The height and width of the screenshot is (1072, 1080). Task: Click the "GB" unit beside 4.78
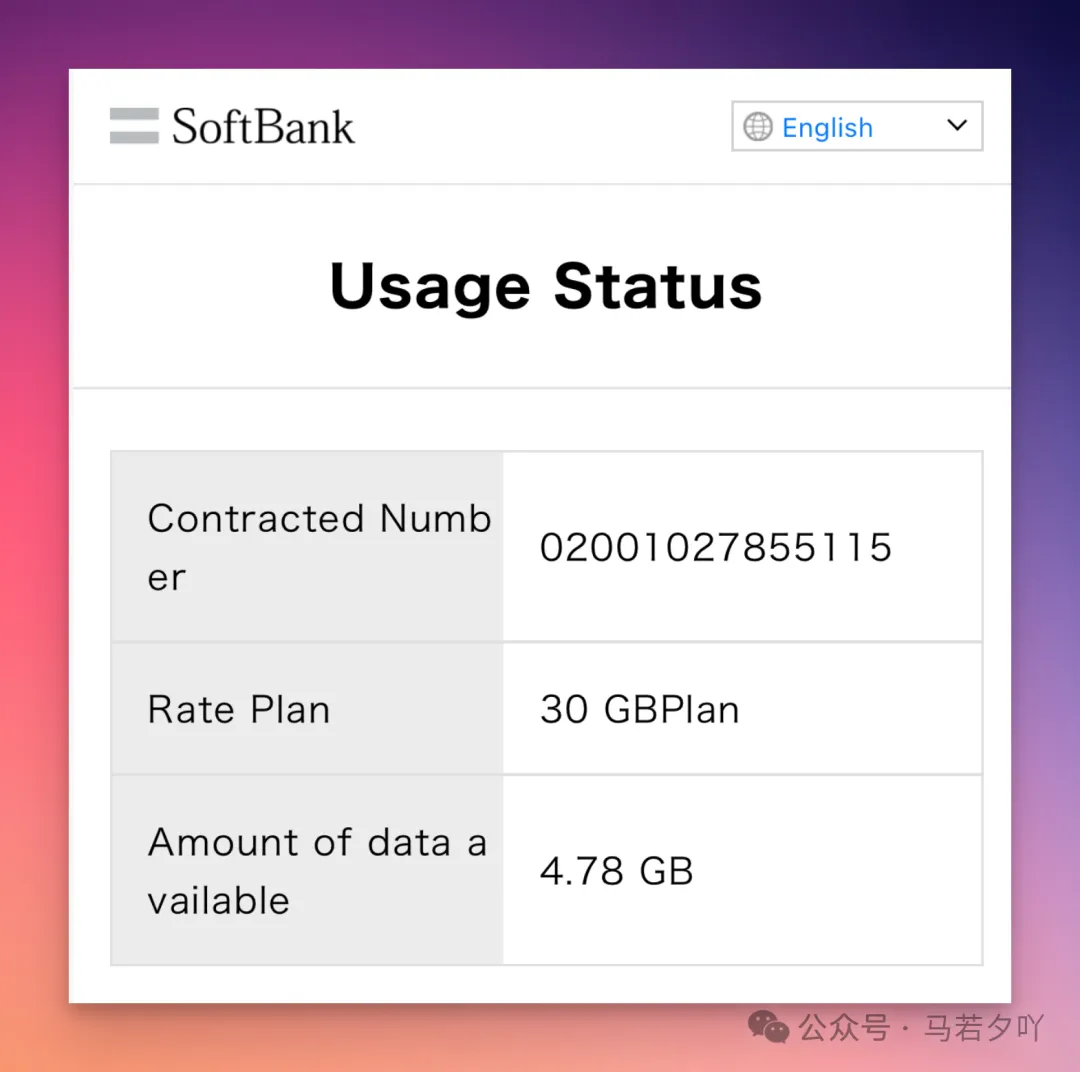click(x=666, y=871)
